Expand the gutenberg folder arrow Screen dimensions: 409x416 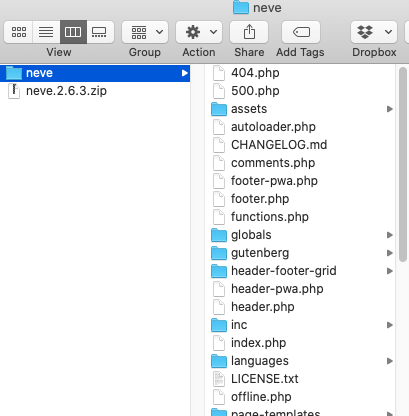(389, 253)
